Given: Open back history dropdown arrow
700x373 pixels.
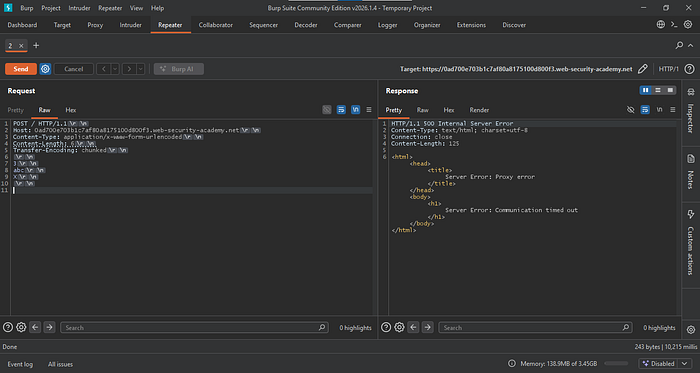Looking at the screenshot, I should [x=115, y=69].
